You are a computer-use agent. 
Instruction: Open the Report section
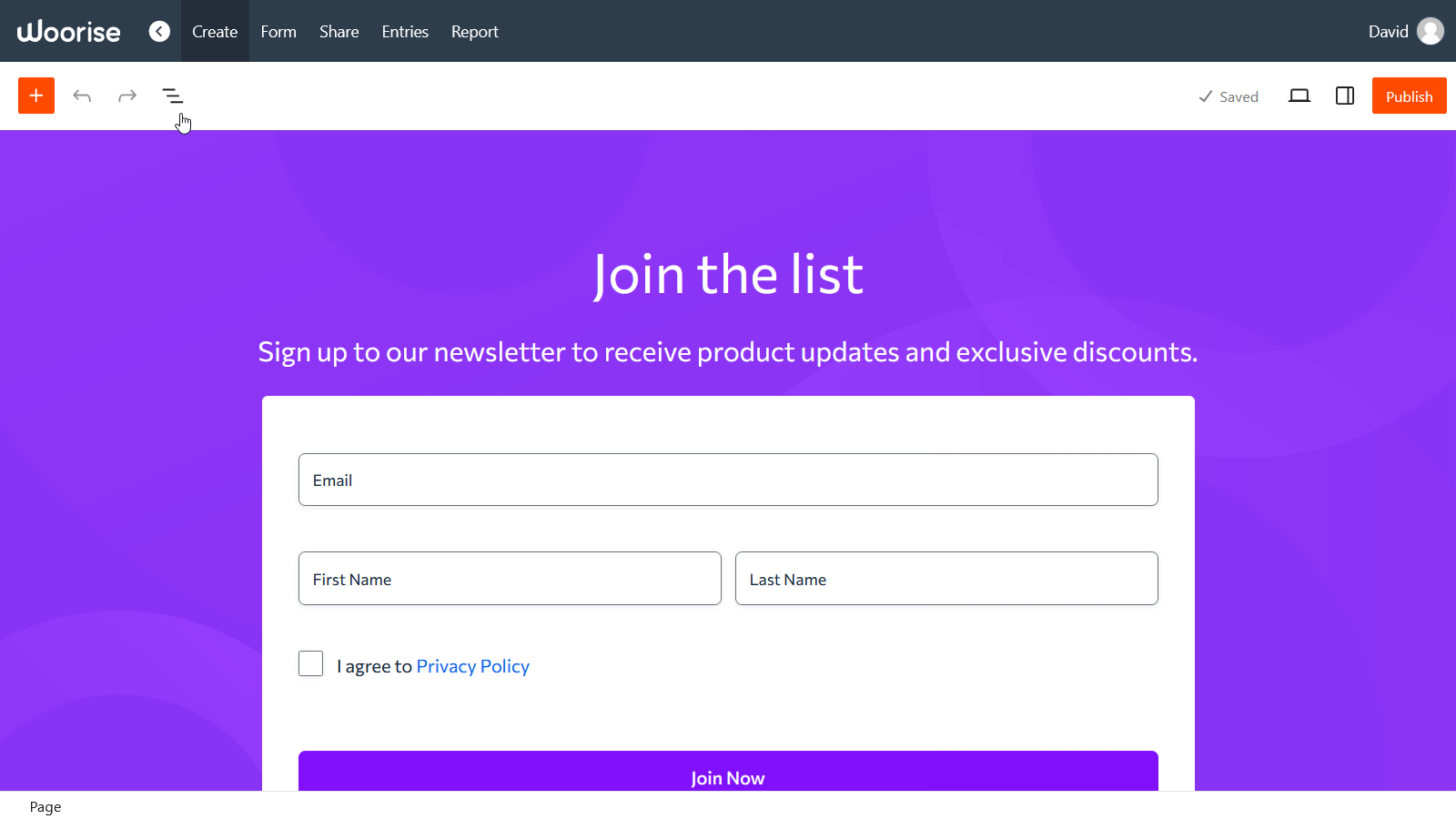coord(474,31)
